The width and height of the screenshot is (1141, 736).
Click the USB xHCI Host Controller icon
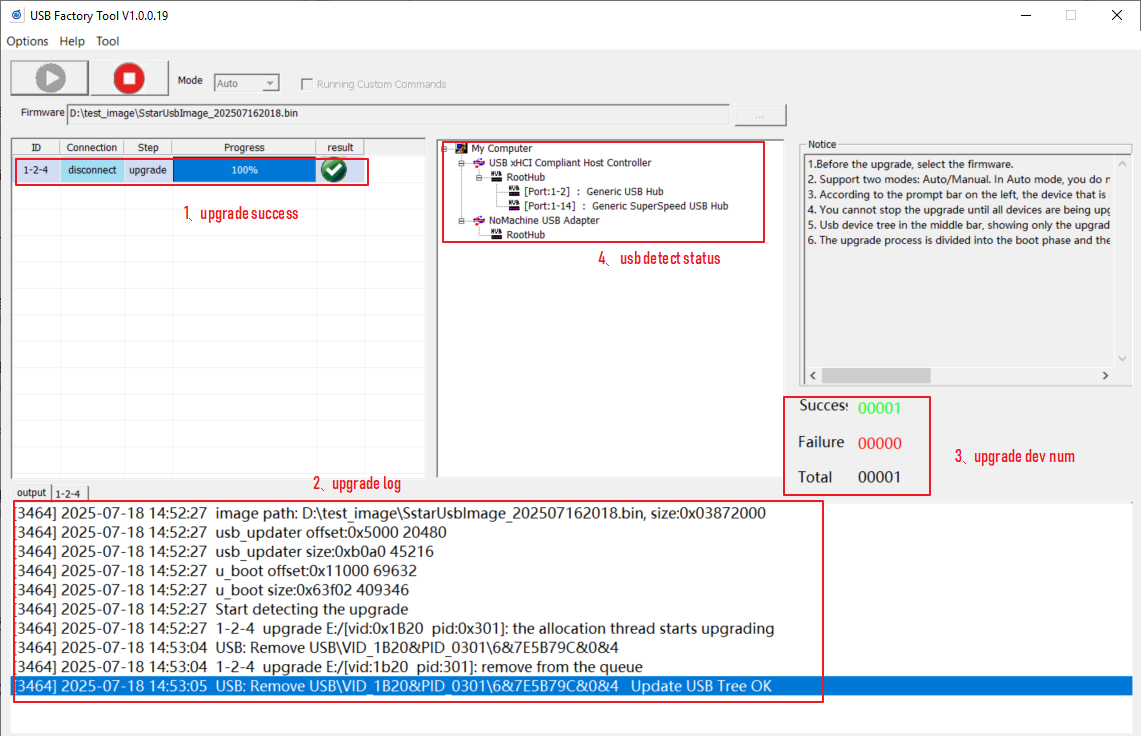click(478, 163)
